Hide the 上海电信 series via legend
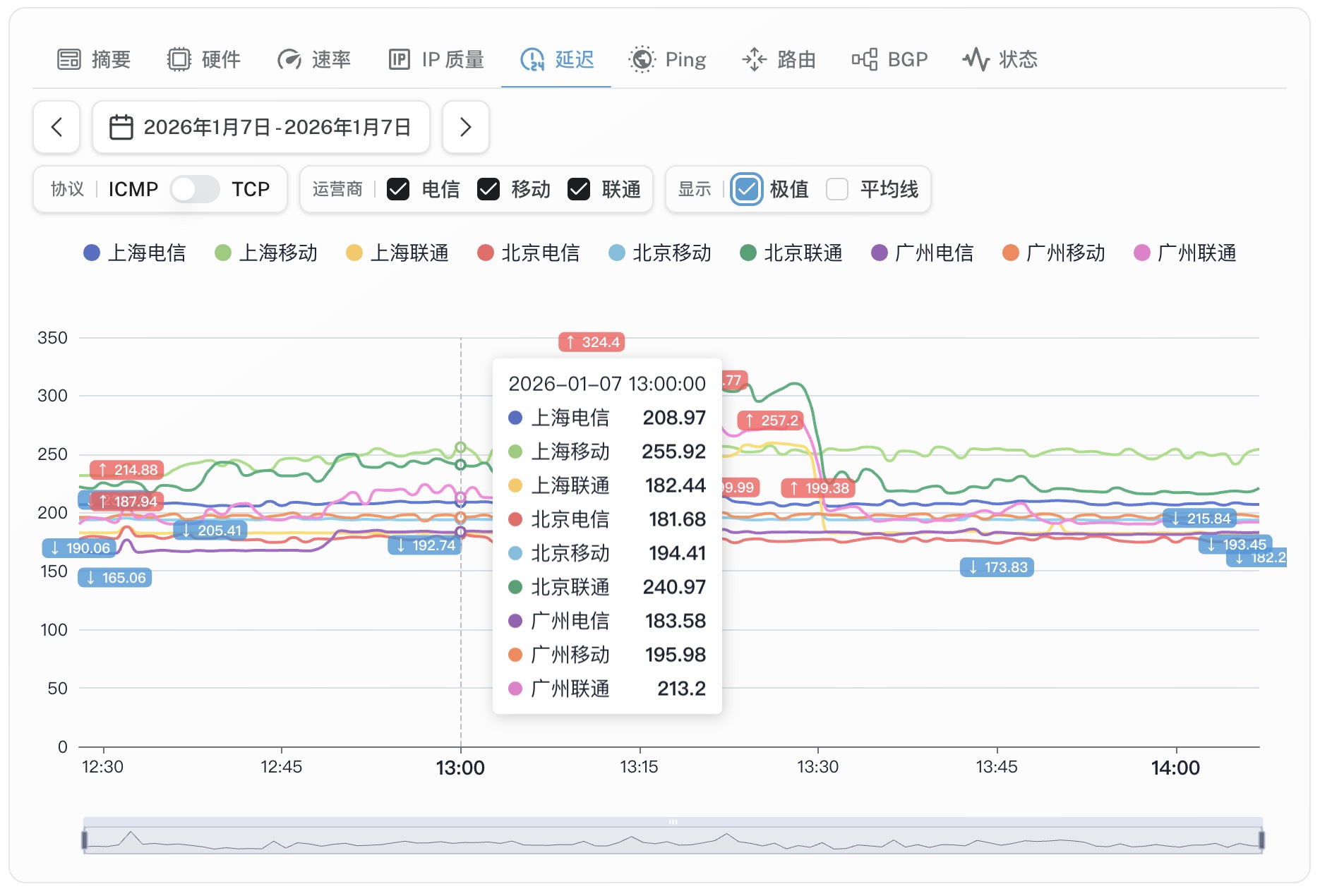Screen dimensions: 1320x896 click(135, 253)
